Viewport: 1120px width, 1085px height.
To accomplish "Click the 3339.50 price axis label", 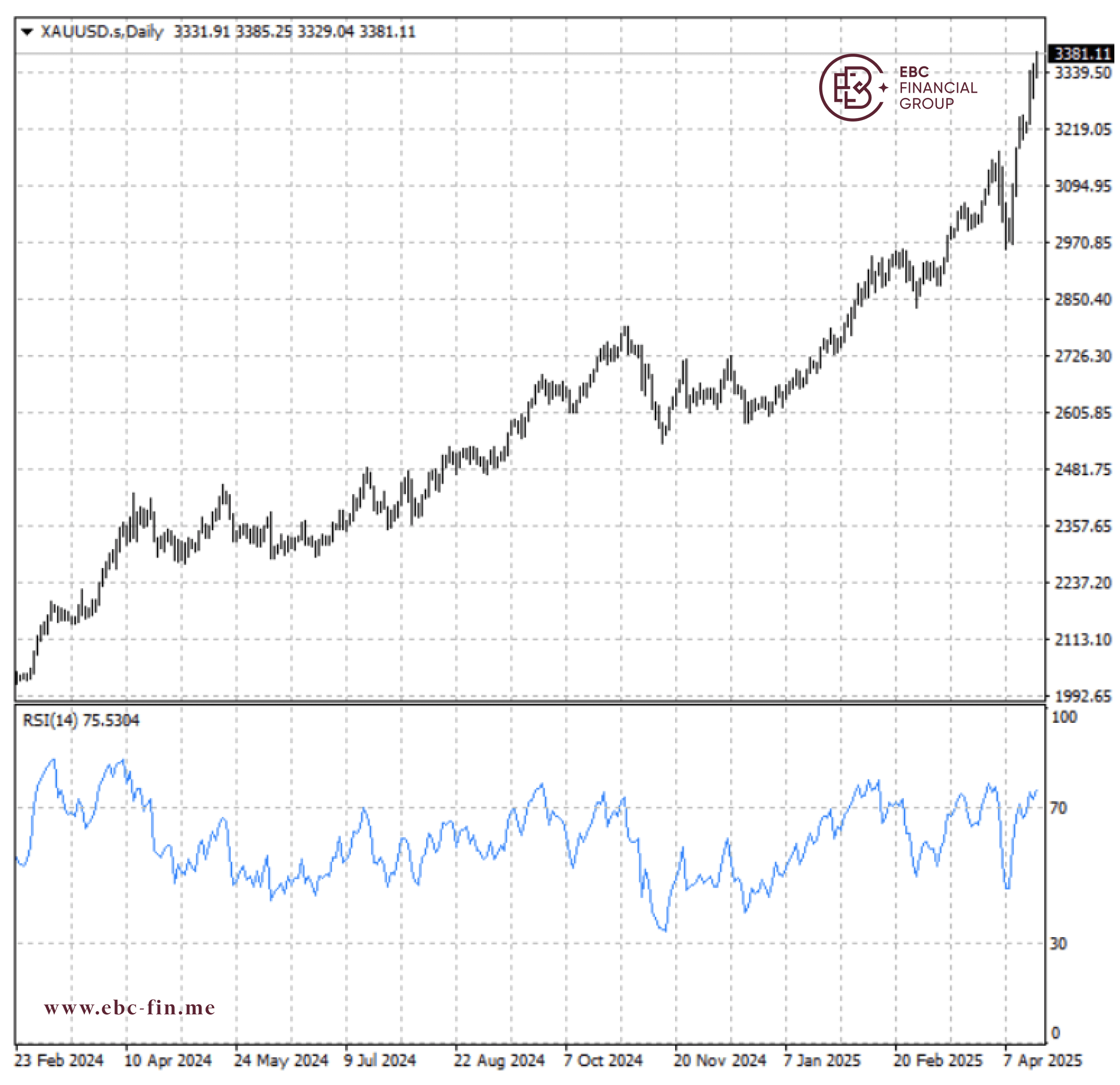I will (x=1082, y=73).
